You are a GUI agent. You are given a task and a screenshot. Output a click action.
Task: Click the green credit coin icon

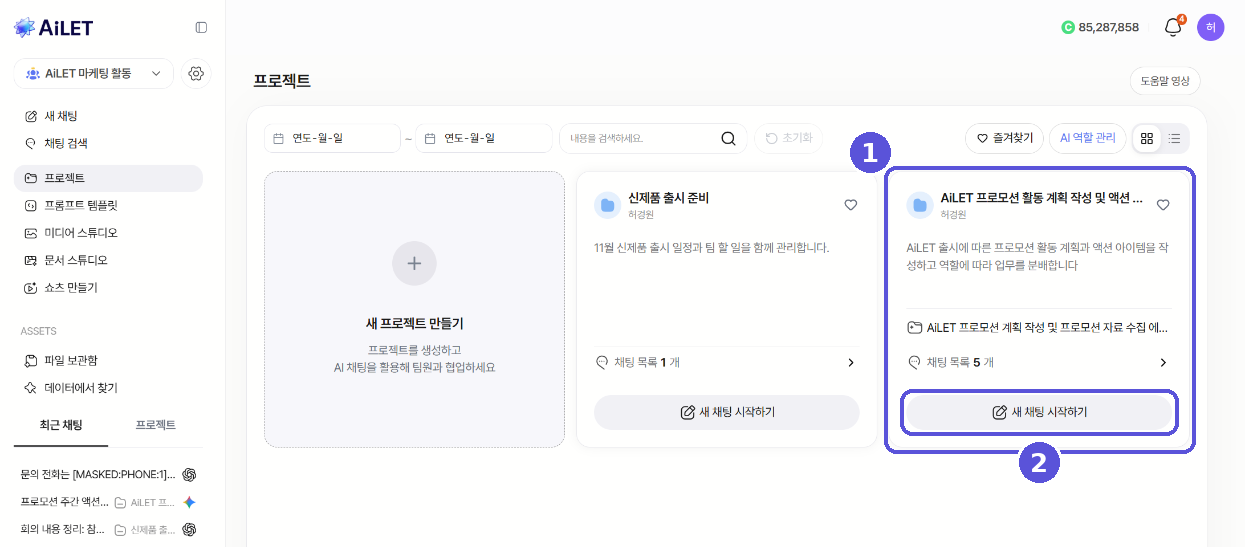tap(1067, 27)
